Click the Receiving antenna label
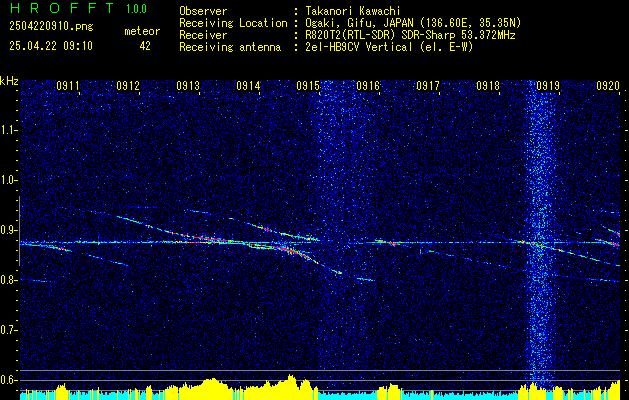 click(x=230, y=47)
